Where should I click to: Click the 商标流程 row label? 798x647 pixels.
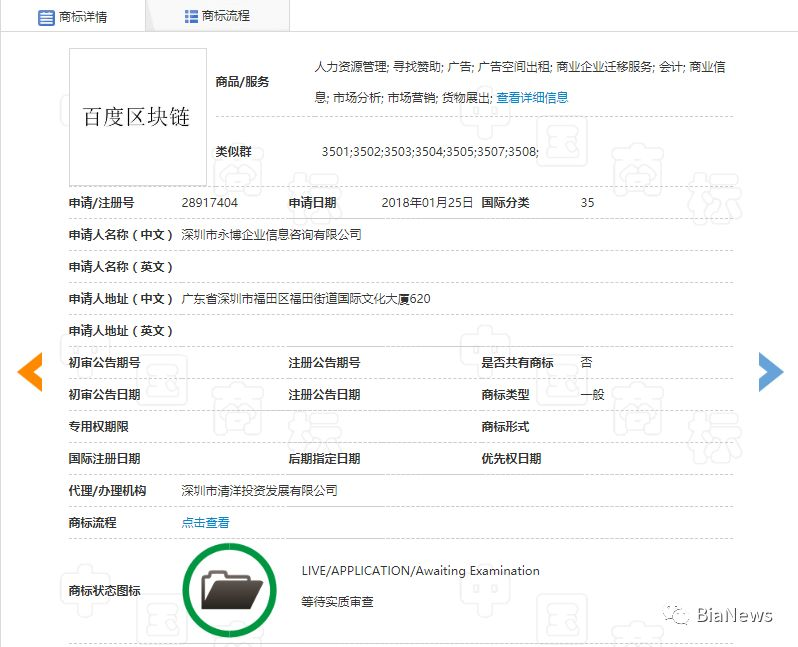click(93, 523)
